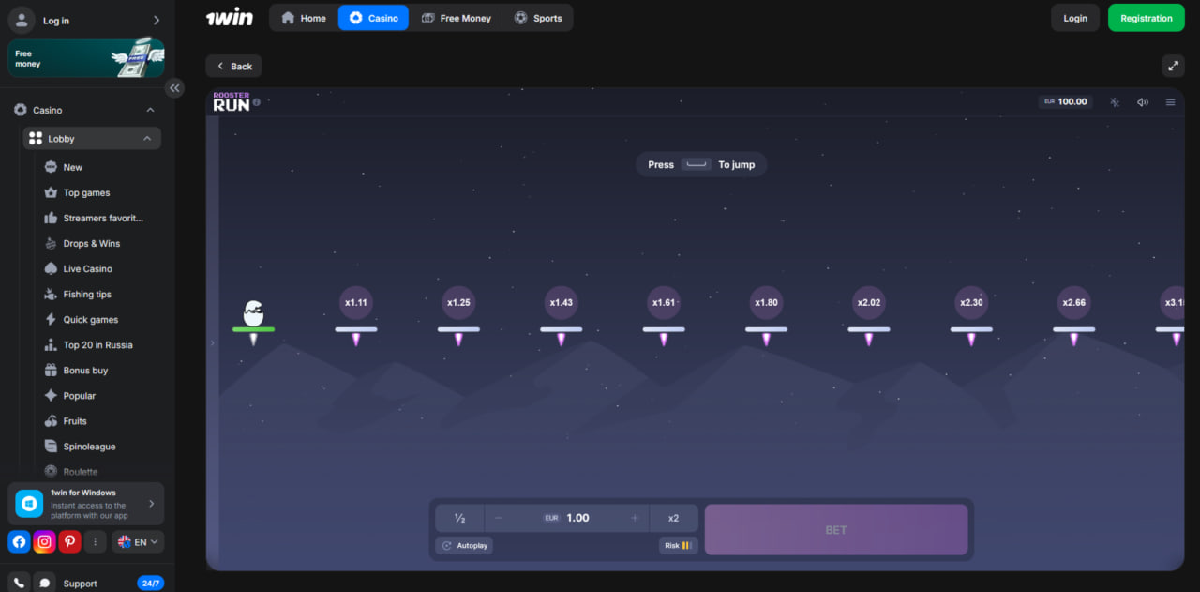Collapse the left sidebar with double chevron
1200x592 pixels.
(x=175, y=88)
